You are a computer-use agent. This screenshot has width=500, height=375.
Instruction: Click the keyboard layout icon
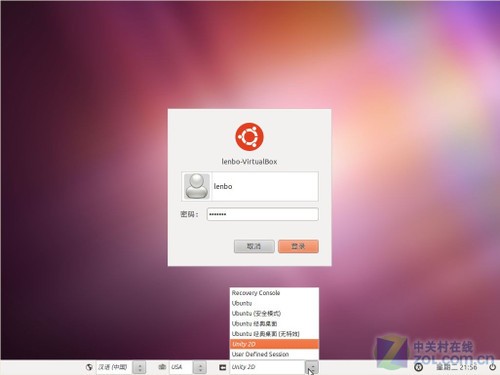tap(162, 367)
